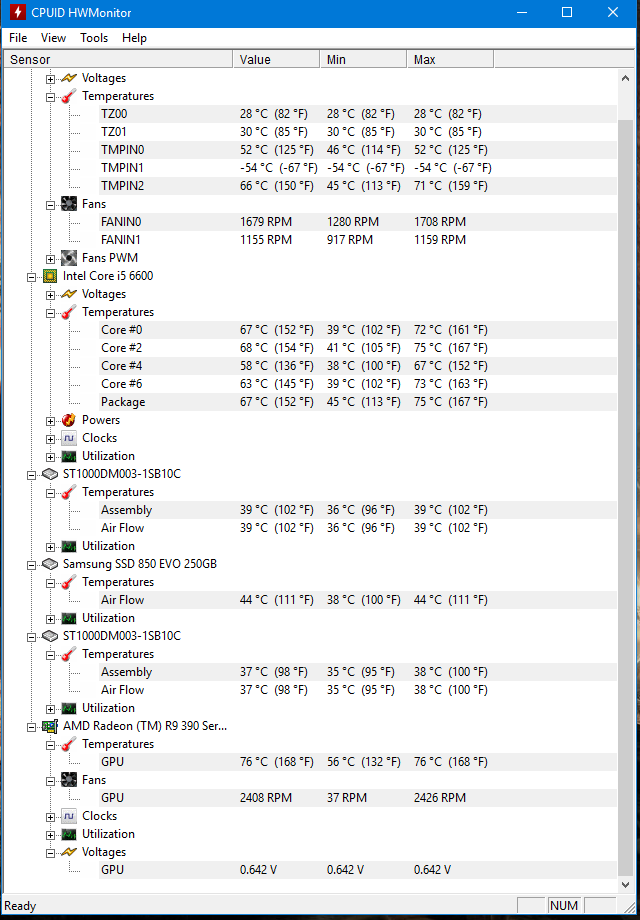Viewport: 640px width, 920px height.
Task: Collapse the Intel Core i5 6600 node
Action: click(32, 277)
